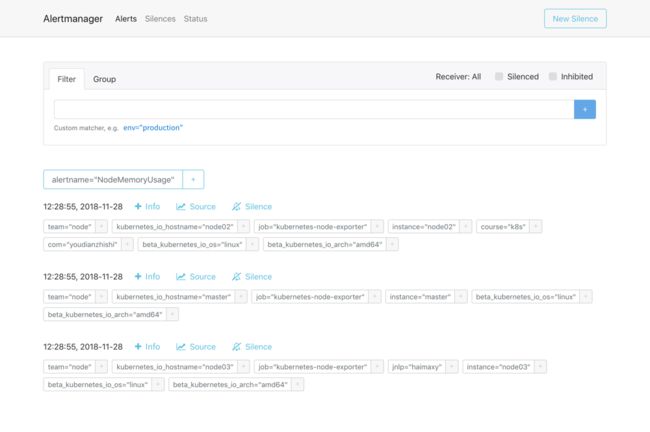
Task: Add alertname="NodeMemoryUsage" group to filter via plus
Action: [193, 180]
